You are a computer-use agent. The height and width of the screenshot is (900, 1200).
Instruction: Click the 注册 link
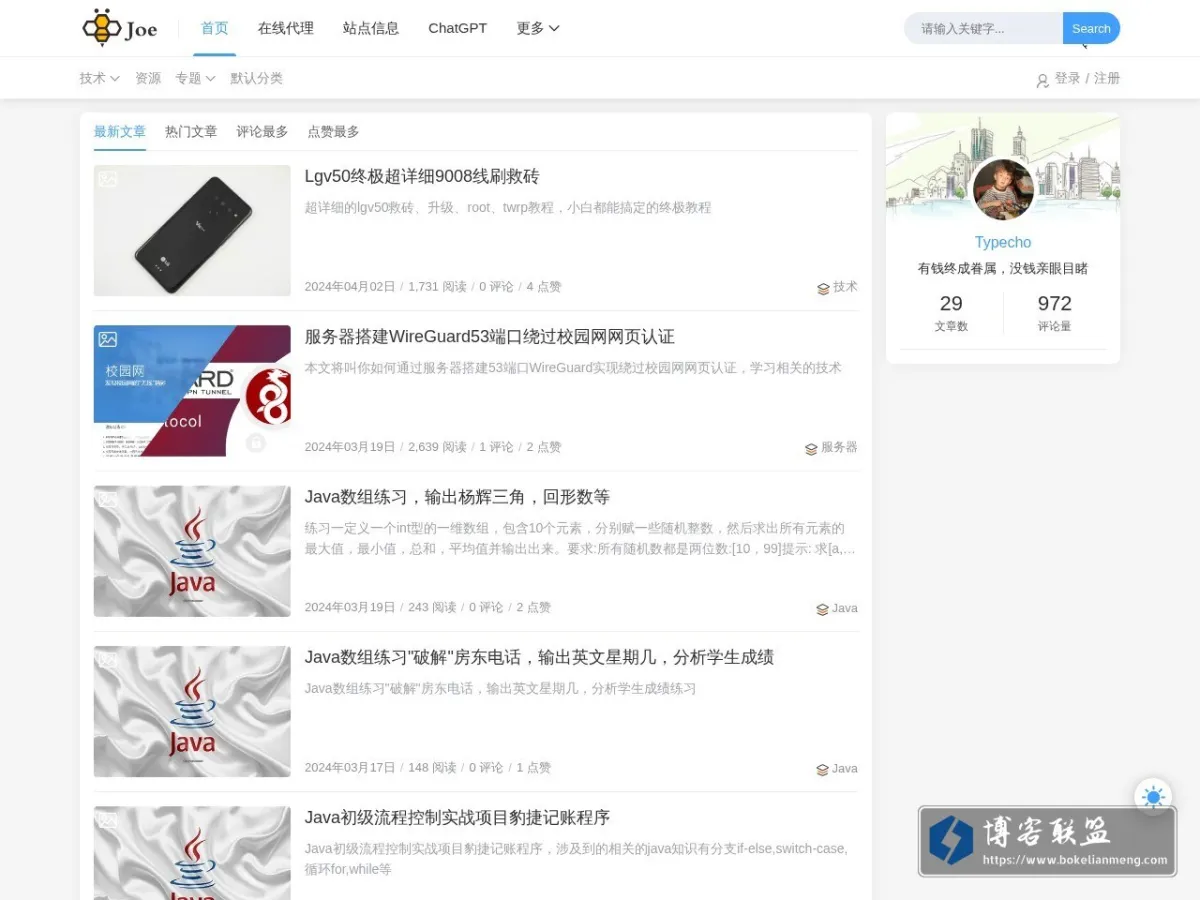point(1107,78)
